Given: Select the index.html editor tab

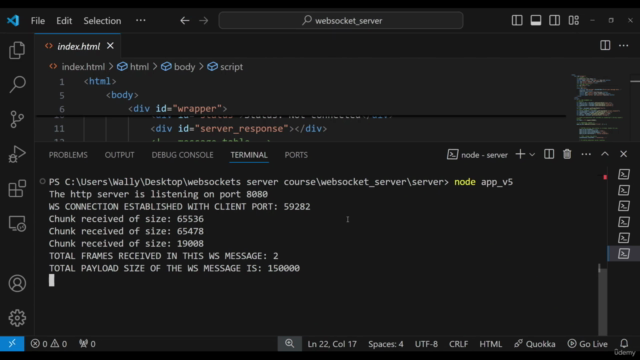Looking at the screenshot, I should coord(78,46).
